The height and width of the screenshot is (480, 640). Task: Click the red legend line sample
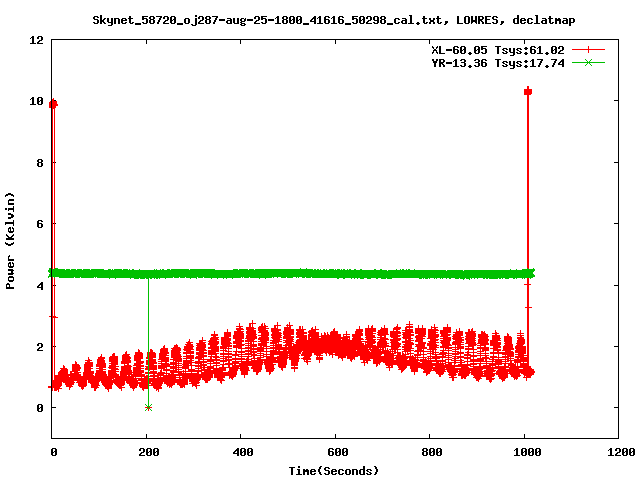588,50
